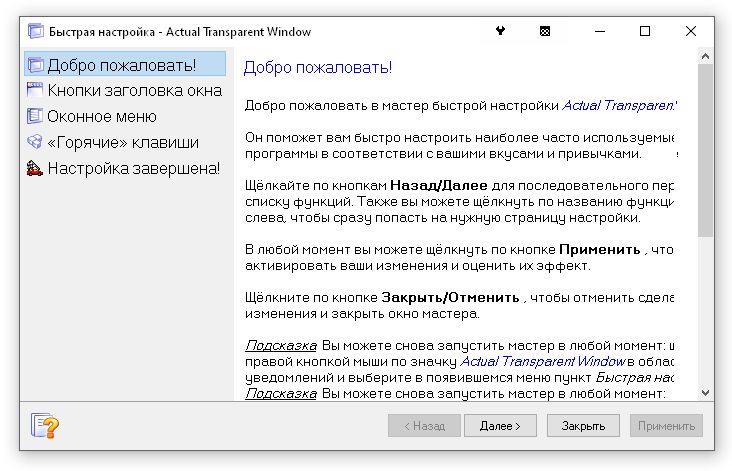Viewport: 732px width, 471px height.
Task: Open the Оконное меню page icon
Action: point(35,116)
